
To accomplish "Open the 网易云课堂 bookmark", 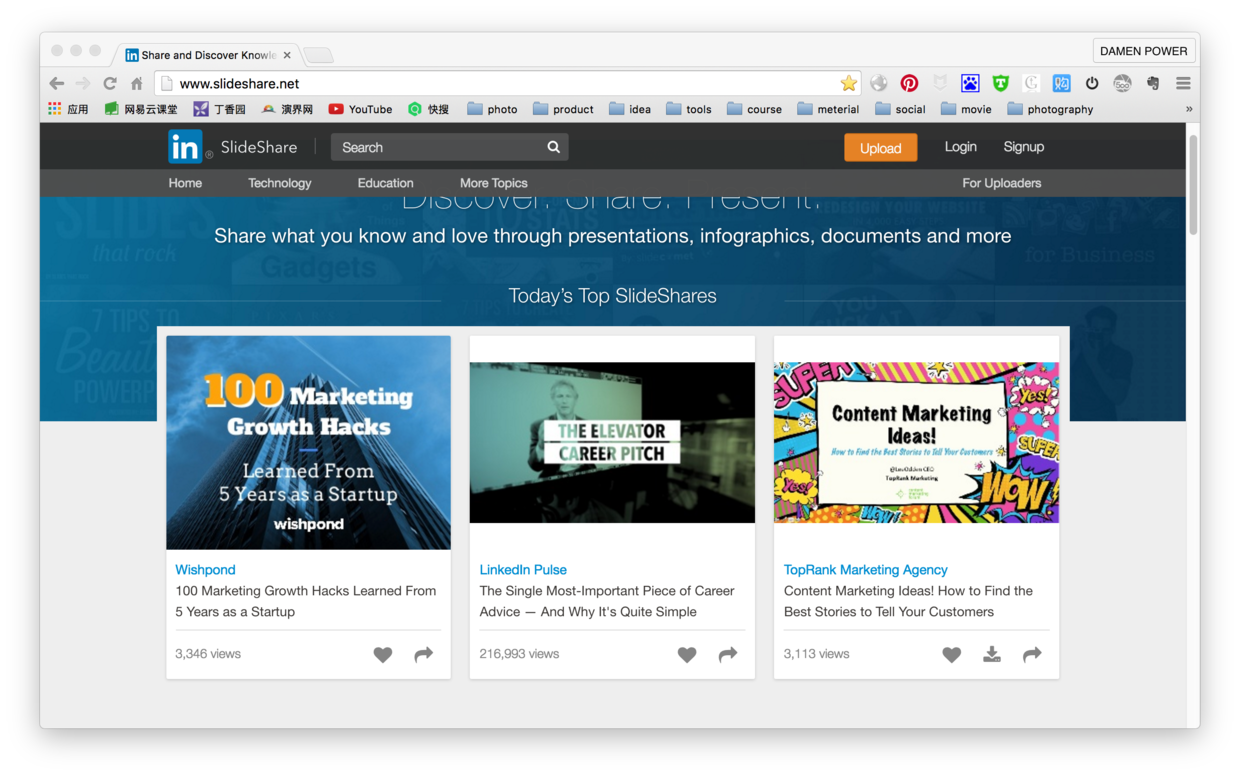I will tap(141, 109).
